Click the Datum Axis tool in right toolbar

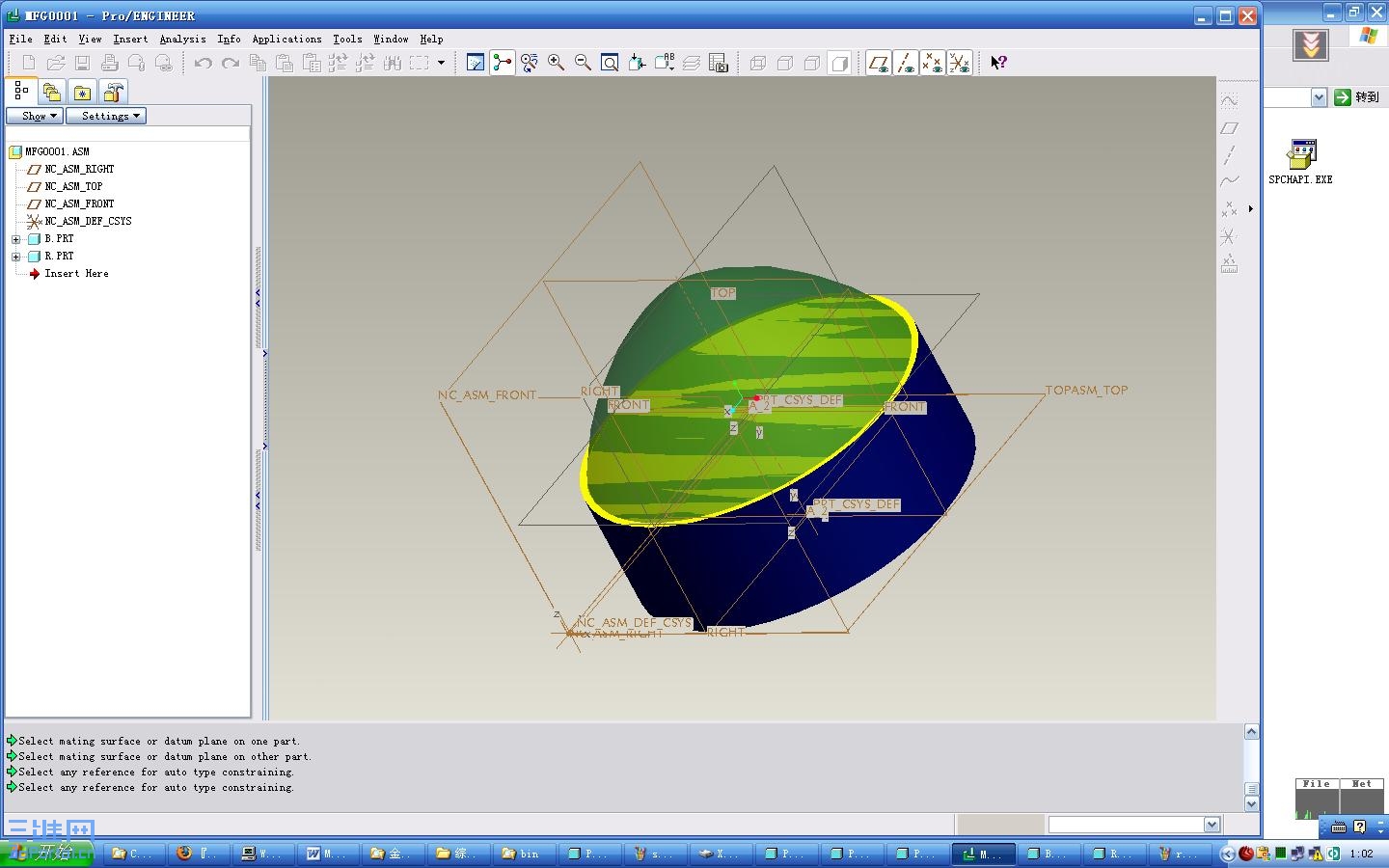coord(1229,154)
